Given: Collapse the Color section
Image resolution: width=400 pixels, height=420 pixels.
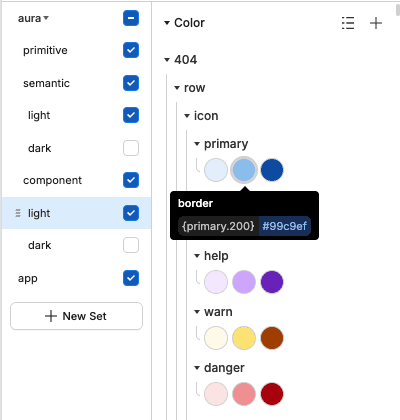Looking at the screenshot, I should [x=167, y=23].
